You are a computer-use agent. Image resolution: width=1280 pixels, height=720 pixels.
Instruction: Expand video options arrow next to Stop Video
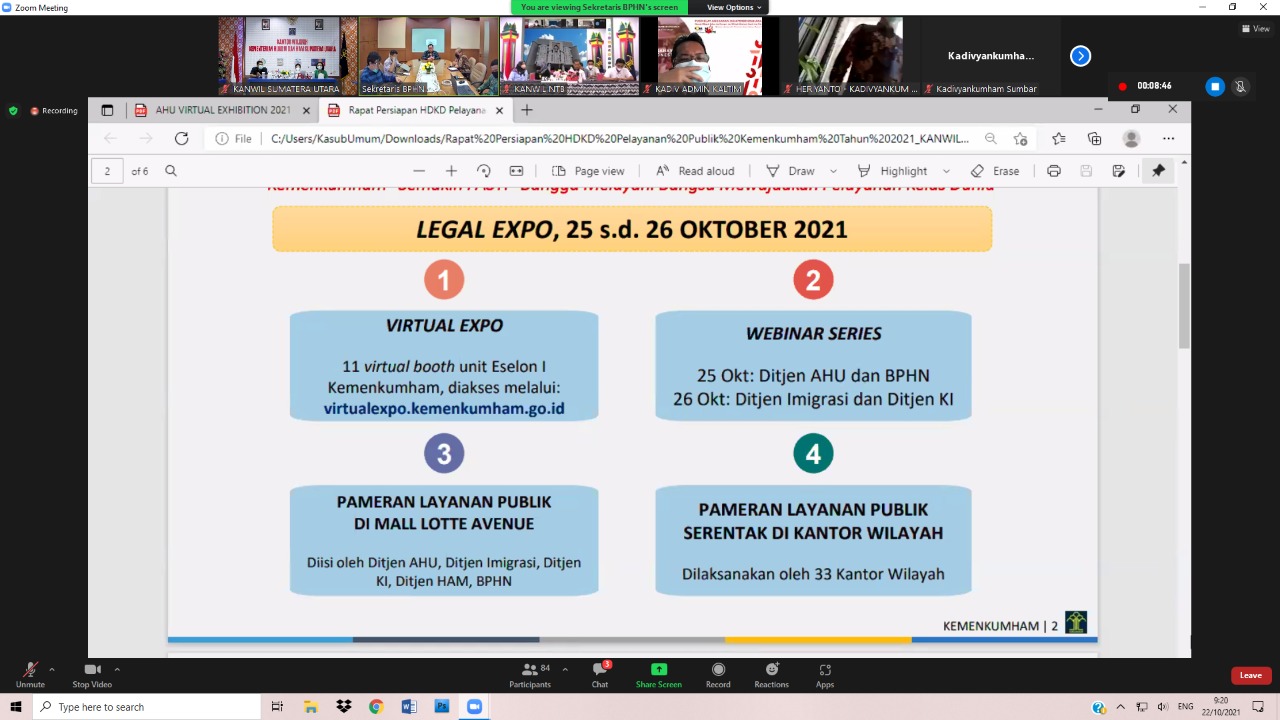(x=117, y=669)
